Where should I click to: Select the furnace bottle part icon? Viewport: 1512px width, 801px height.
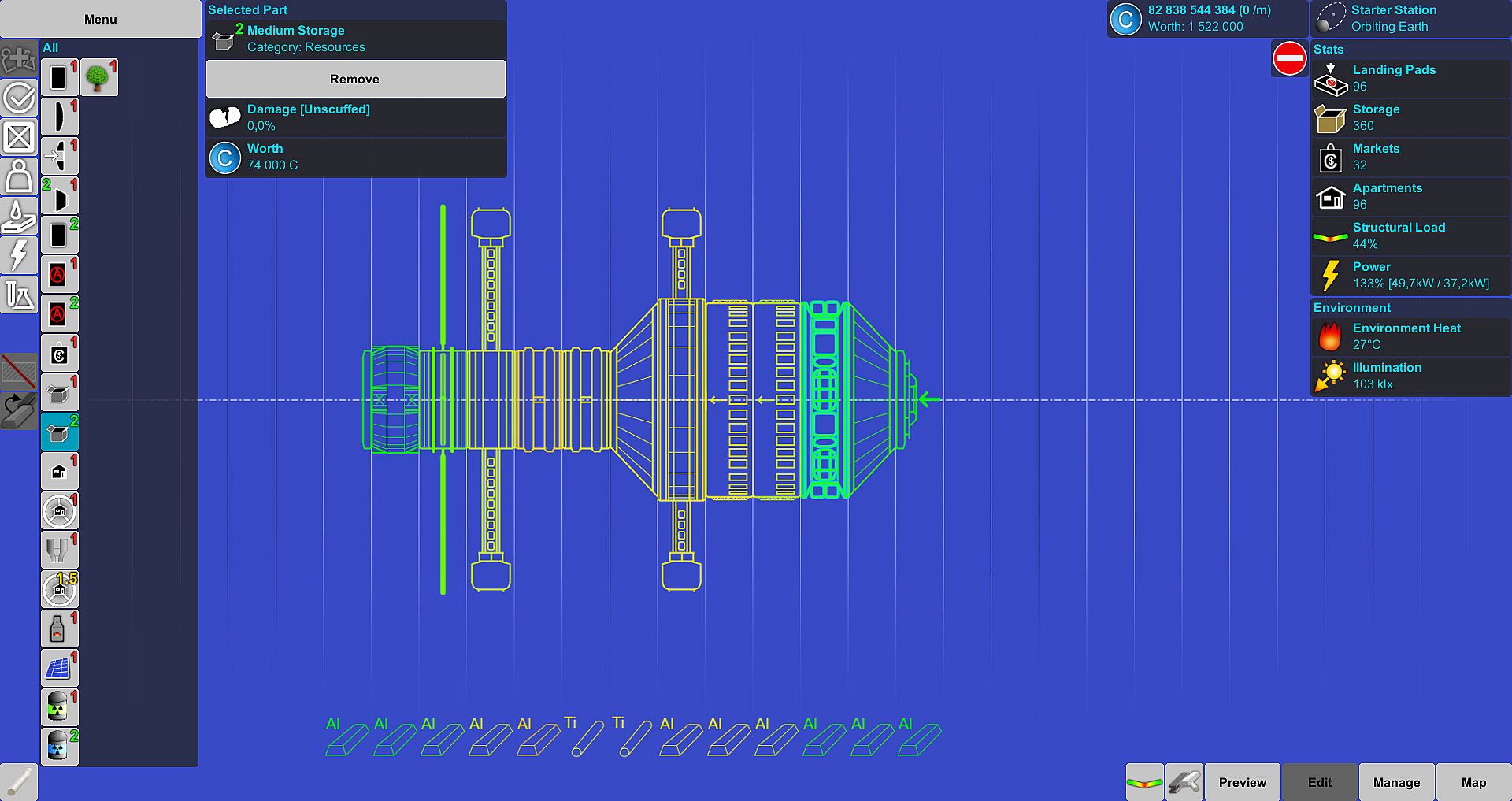[x=59, y=629]
